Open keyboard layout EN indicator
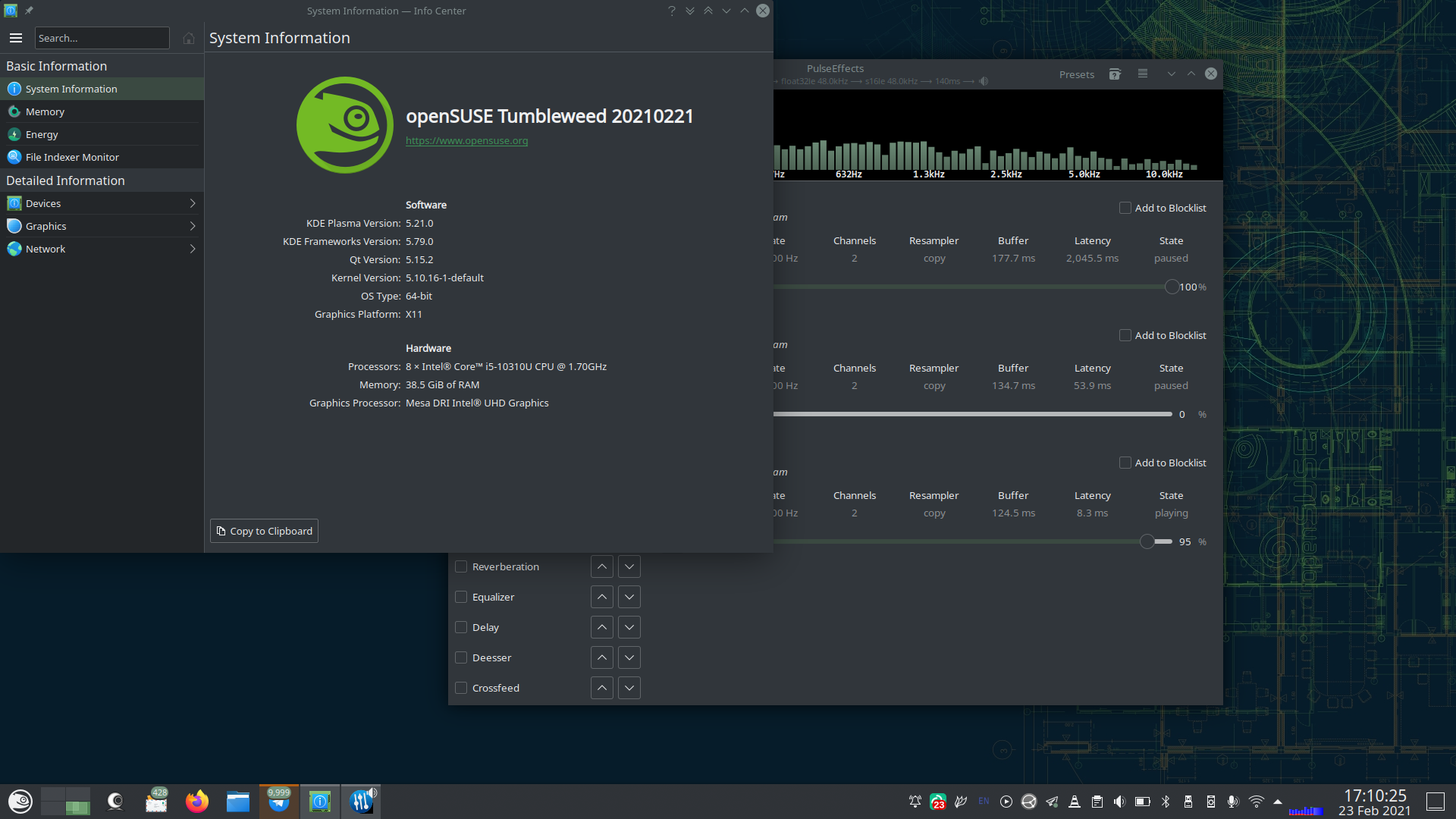Image resolution: width=1456 pixels, height=819 pixels. point(984,802)
